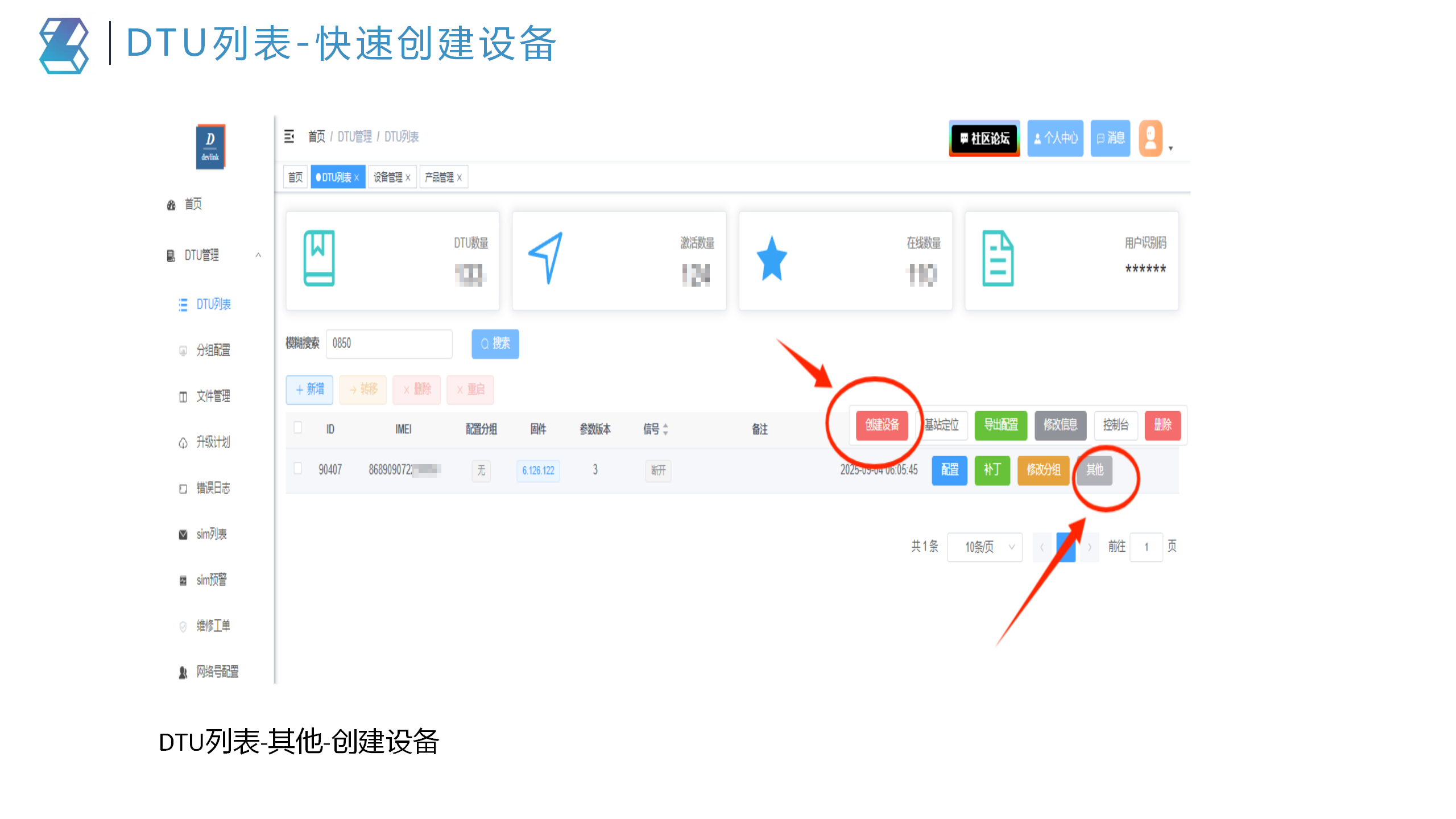The image size is (1456, 819).
Task: Open the 分组配置 section in sidebar
Action: pyautogui.click(x=213, y=350)
